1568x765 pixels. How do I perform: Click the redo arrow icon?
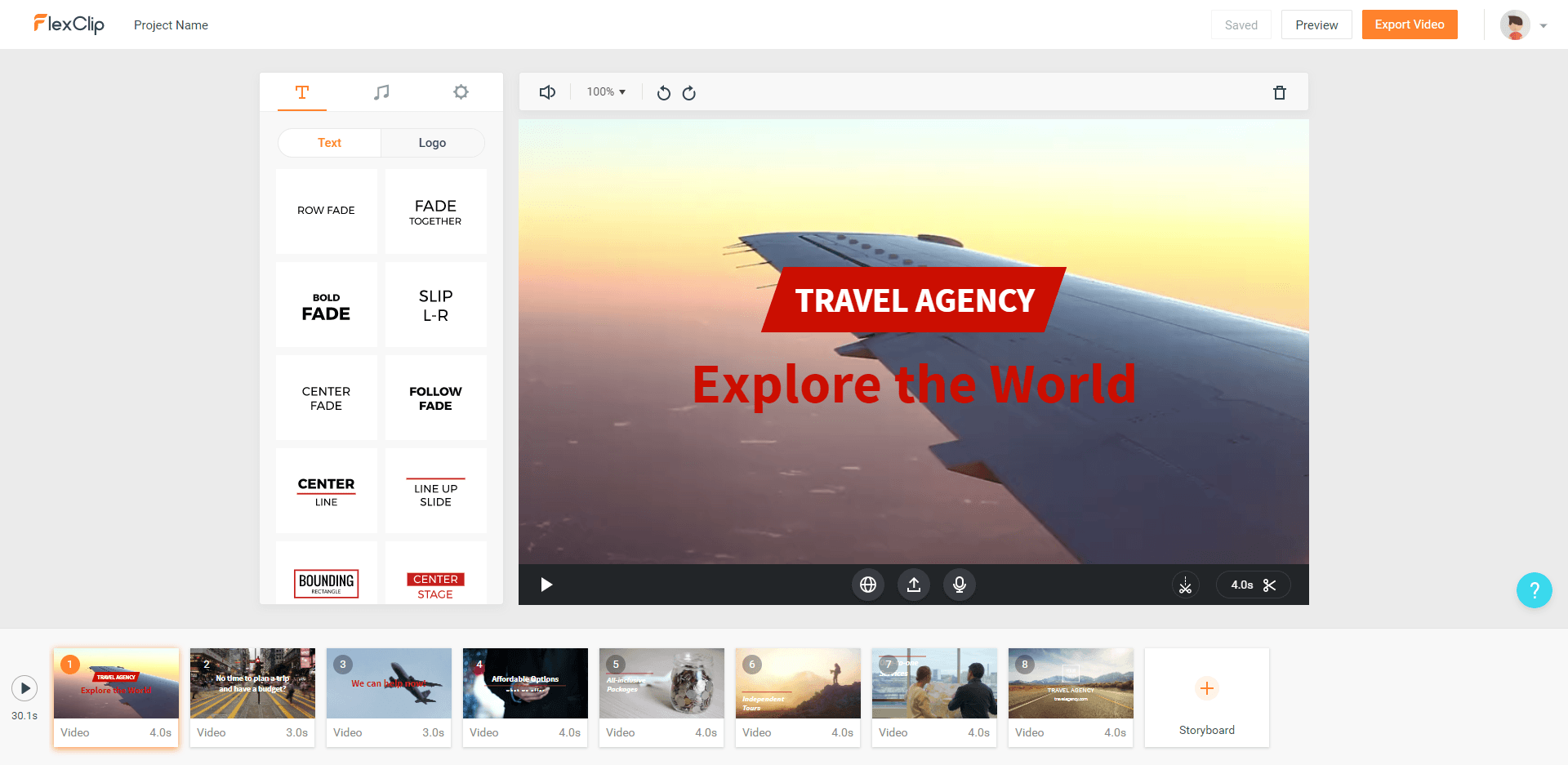pyautogui.click(x=689, y=93)
